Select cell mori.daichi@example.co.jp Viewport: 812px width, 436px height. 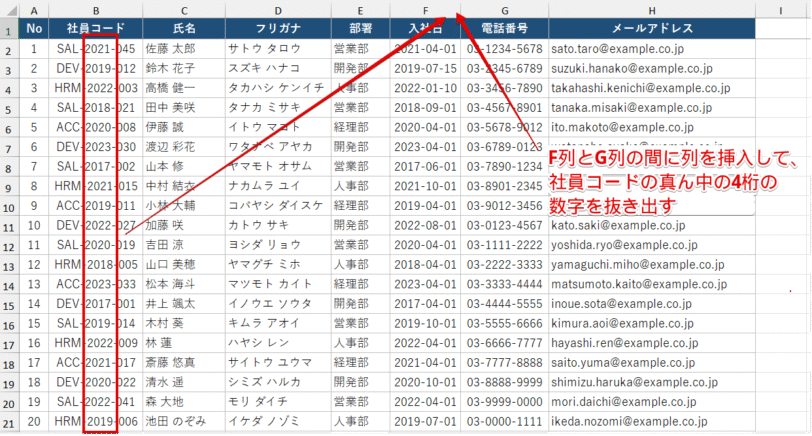coord(651,402)
